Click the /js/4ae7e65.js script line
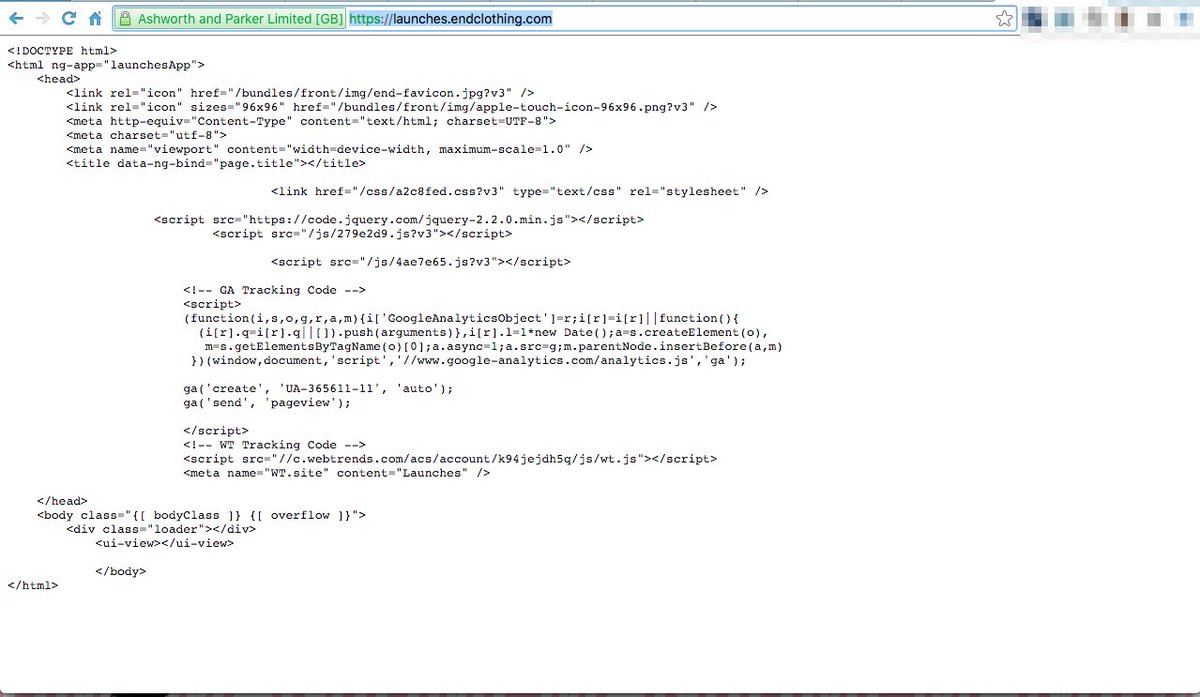Image resolution: width=1200 pixels, height=697 pixels. tap(421, 261)
